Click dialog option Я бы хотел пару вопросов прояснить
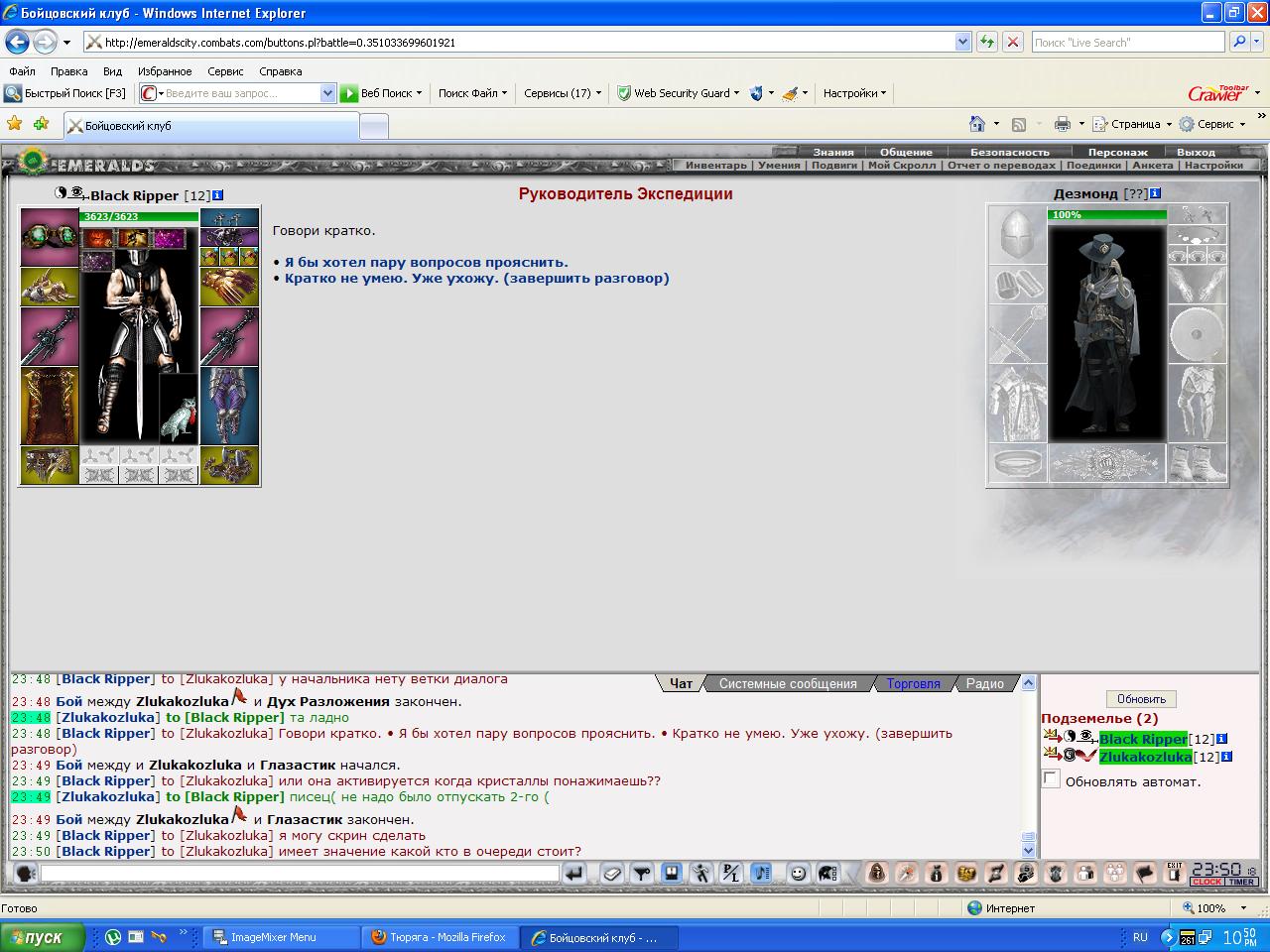 [427, 263]
